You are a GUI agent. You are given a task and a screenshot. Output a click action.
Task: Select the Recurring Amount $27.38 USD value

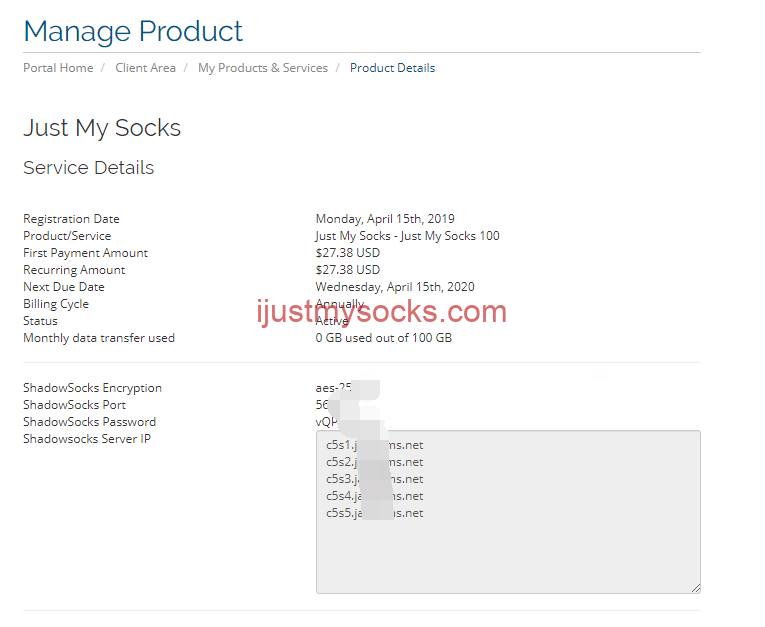click(347, 270)
